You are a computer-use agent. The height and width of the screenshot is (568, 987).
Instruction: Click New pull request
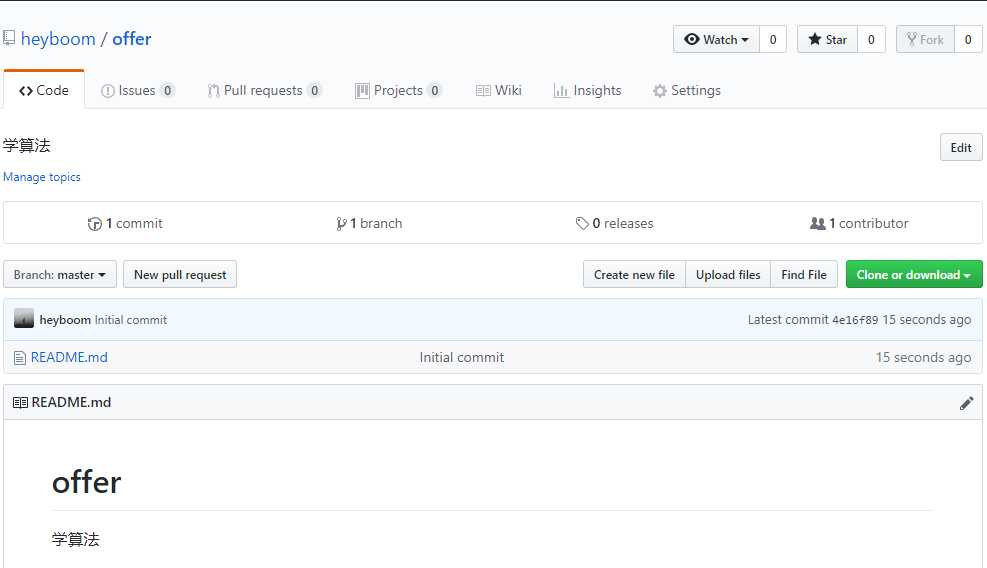180,275
